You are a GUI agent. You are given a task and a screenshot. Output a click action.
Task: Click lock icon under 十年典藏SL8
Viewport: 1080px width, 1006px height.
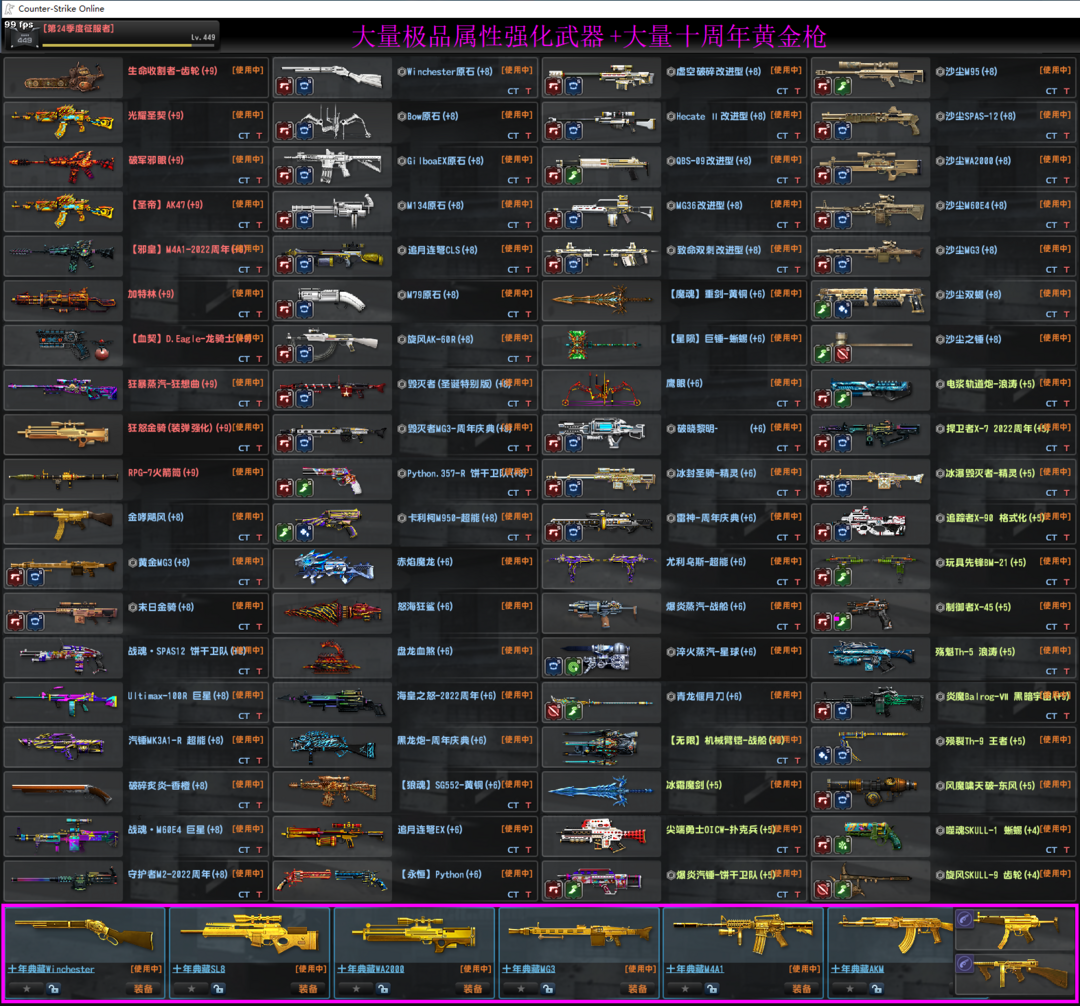point(217,989)
